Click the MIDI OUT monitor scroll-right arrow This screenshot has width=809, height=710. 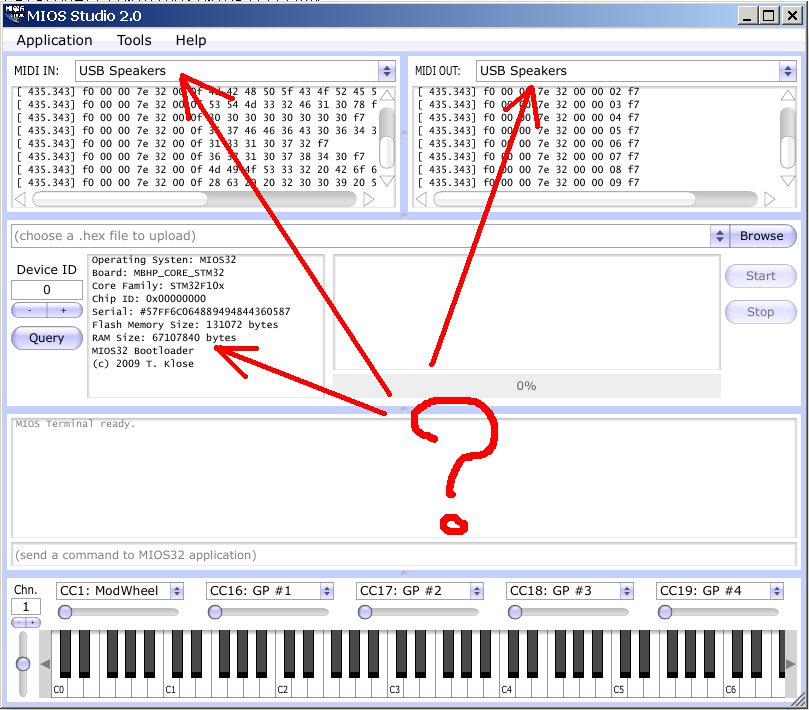click(x=769, y=199)
